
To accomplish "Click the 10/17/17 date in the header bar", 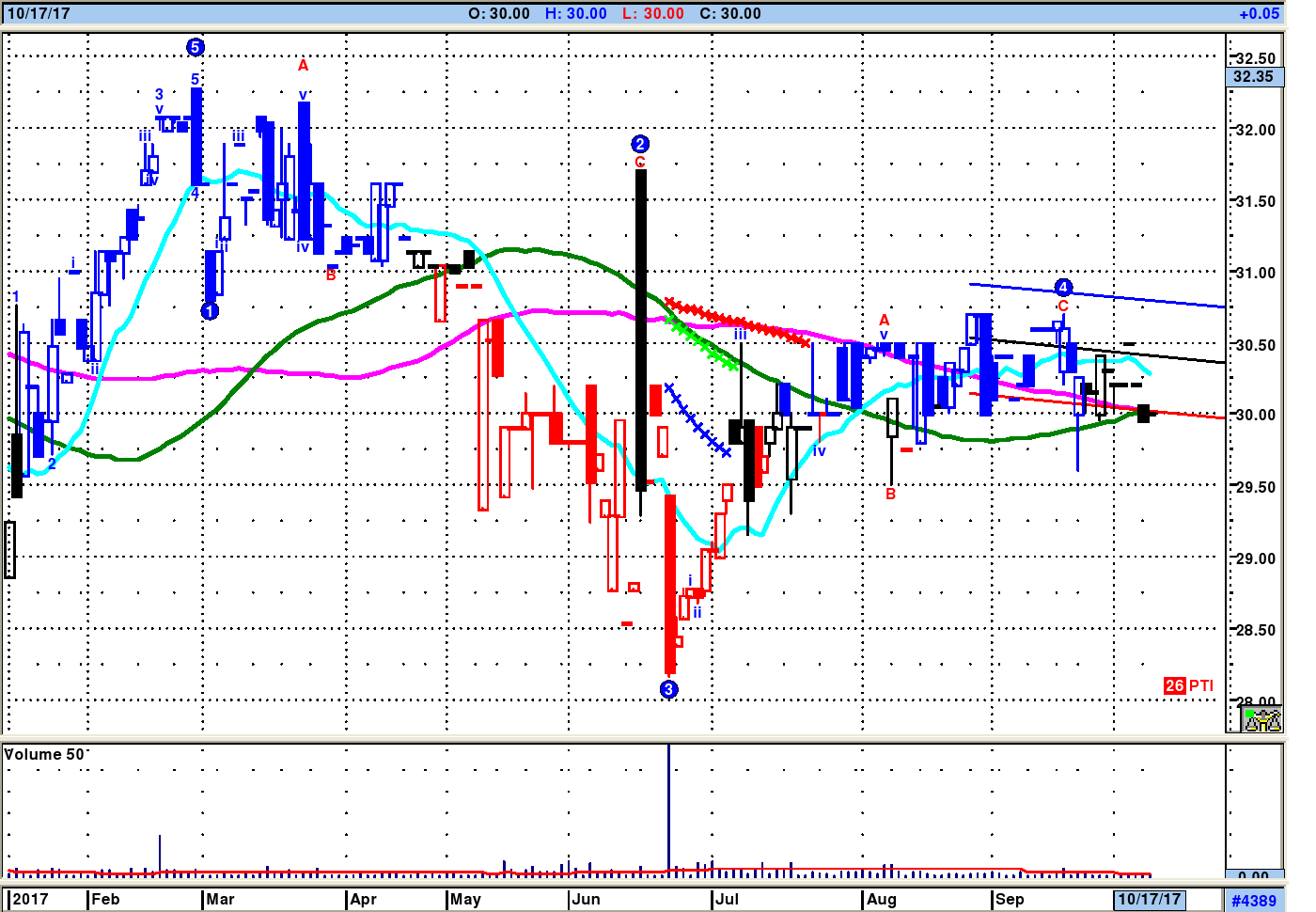I will (x=39, y=13).
